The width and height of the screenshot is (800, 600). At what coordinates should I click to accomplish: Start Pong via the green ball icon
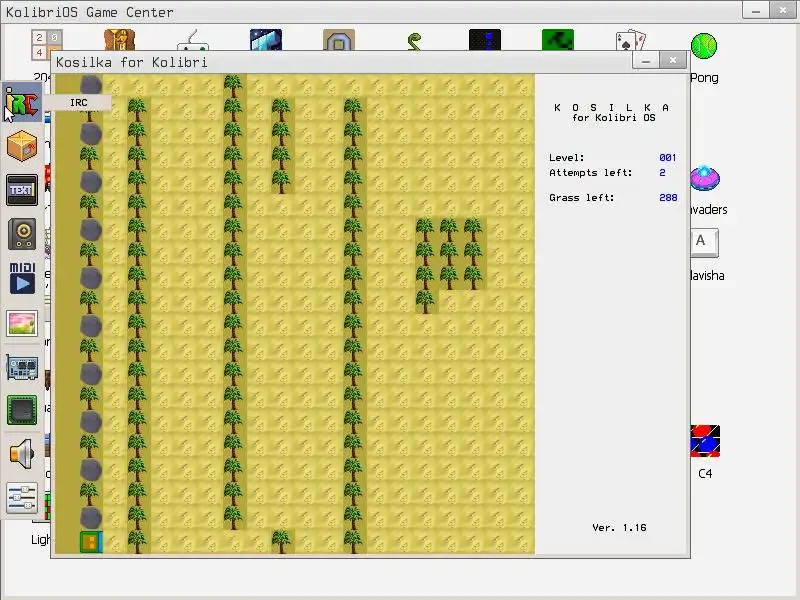tap(704, 46)
